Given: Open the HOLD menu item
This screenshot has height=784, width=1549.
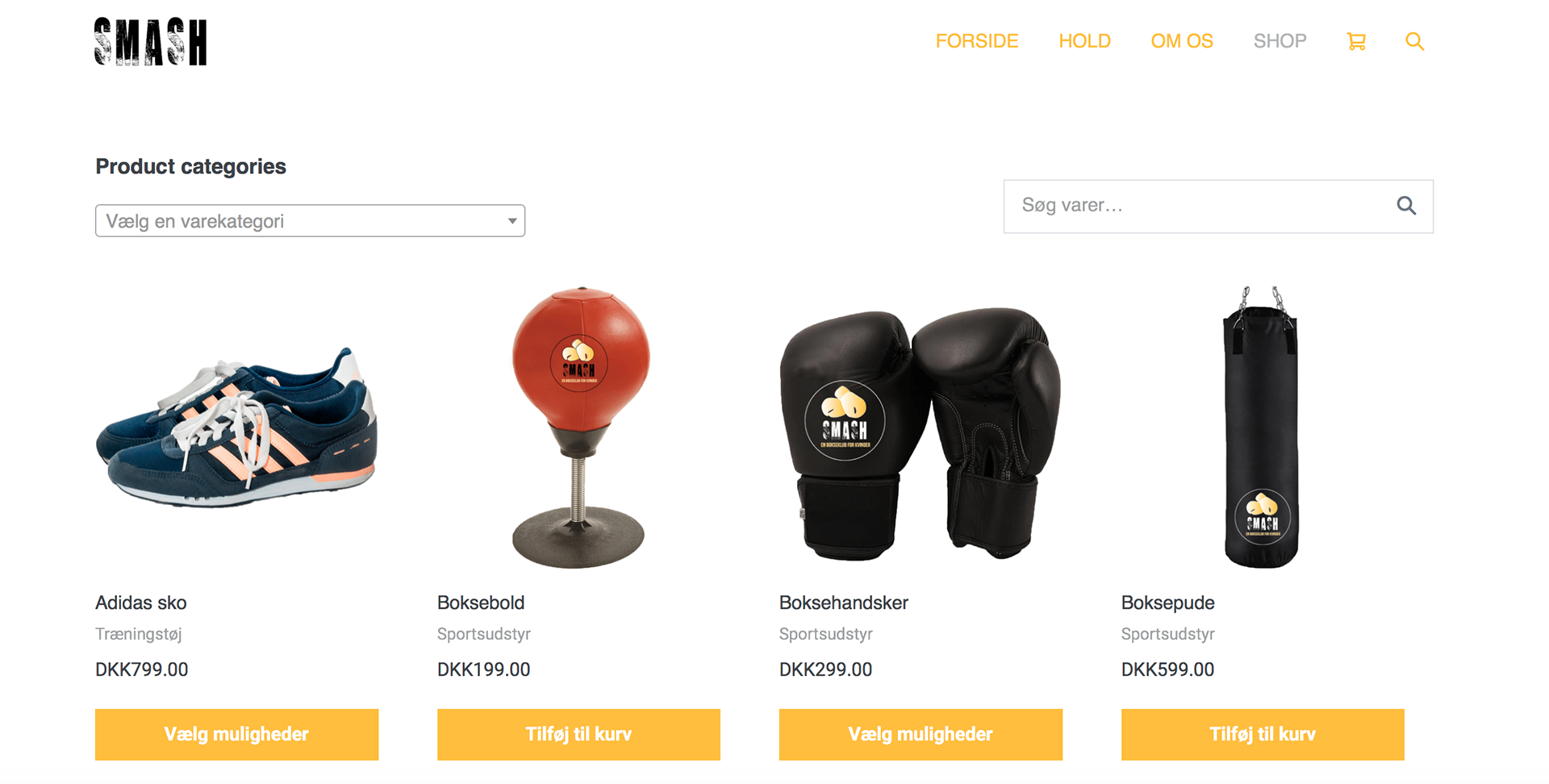Looking at the screenshot, I should click(1084, 41).
